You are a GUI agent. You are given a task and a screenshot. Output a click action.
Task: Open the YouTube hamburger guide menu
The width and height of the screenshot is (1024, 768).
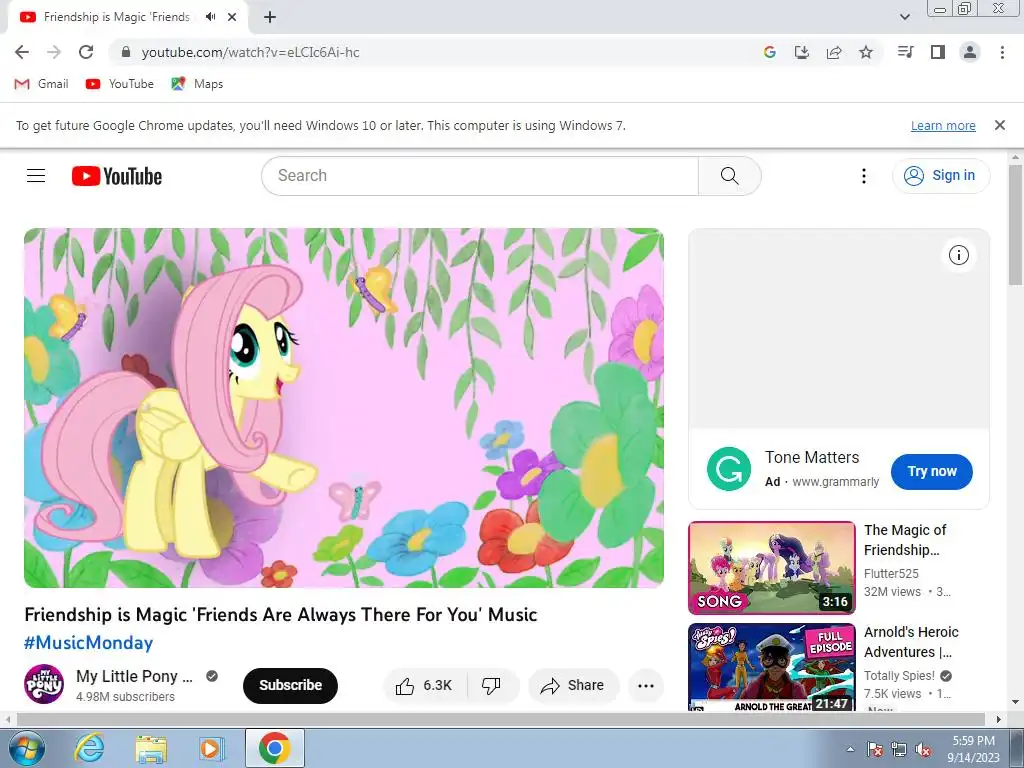click(36, 176)
